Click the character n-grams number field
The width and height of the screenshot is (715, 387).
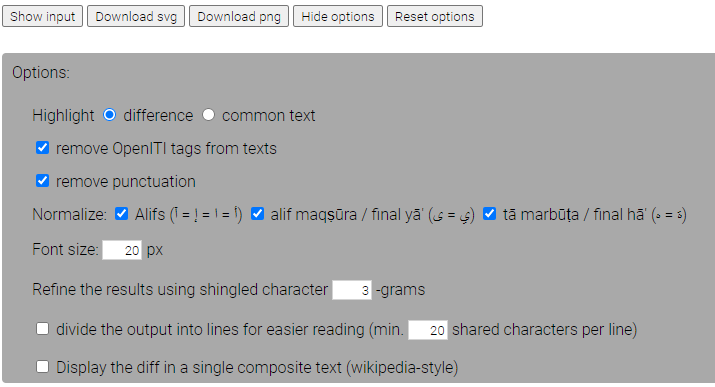[352, 290]
